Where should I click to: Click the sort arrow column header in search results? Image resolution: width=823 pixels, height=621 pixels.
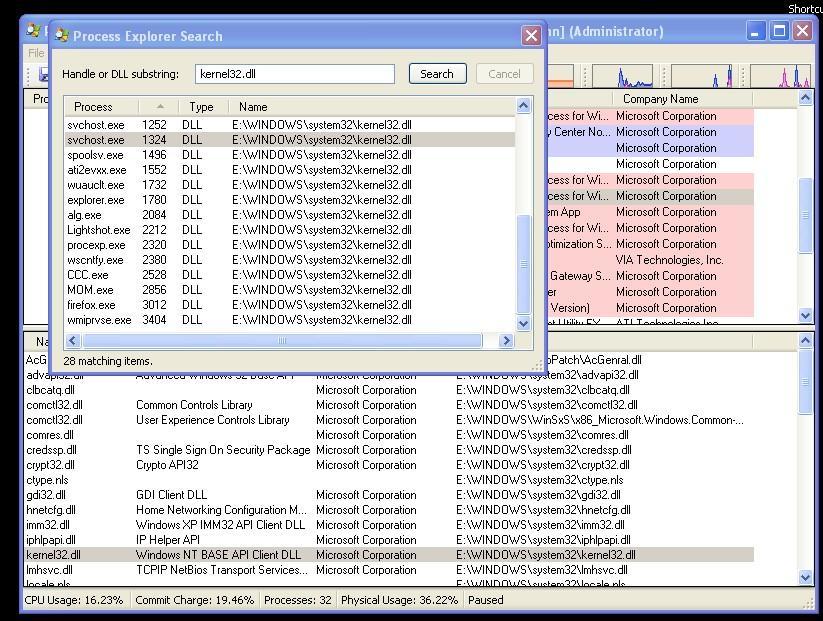point(159,107)
